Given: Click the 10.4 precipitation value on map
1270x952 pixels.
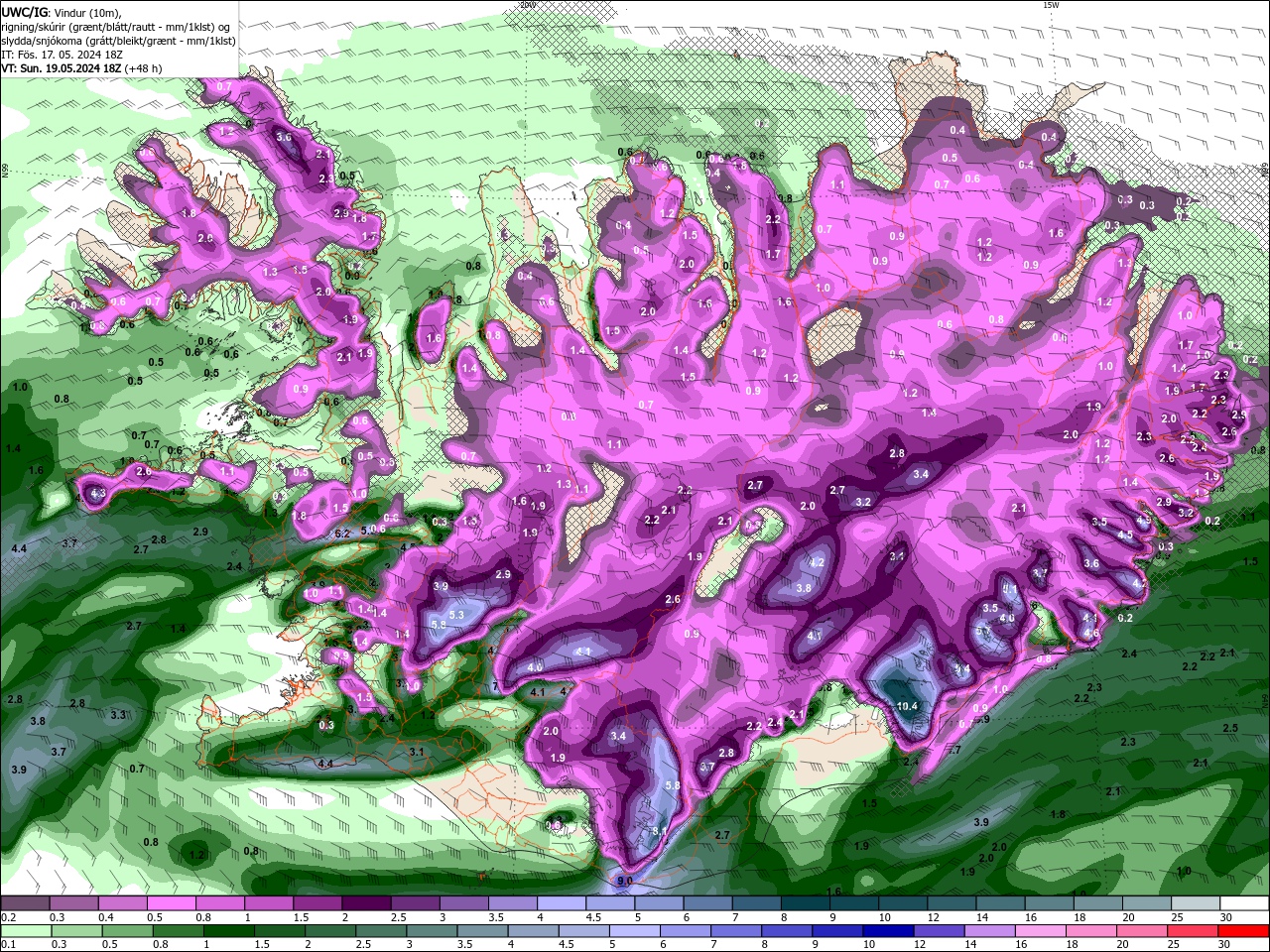Looking at the screenshot, I should point(907,706).
